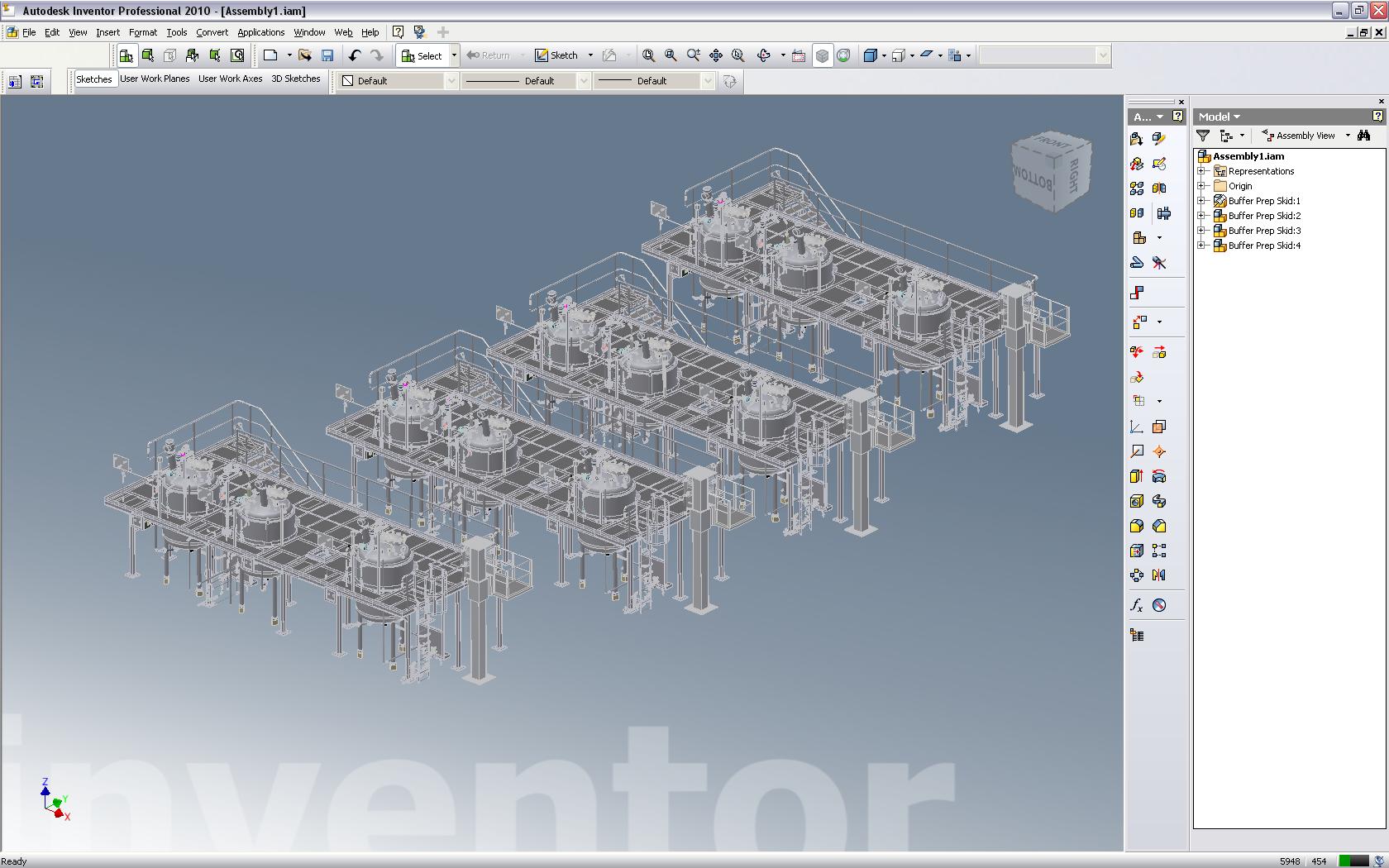Click the Hole feature icon in assembly panel
The width and height of the screenshot is (1389, 868).
click(1137, 501)
